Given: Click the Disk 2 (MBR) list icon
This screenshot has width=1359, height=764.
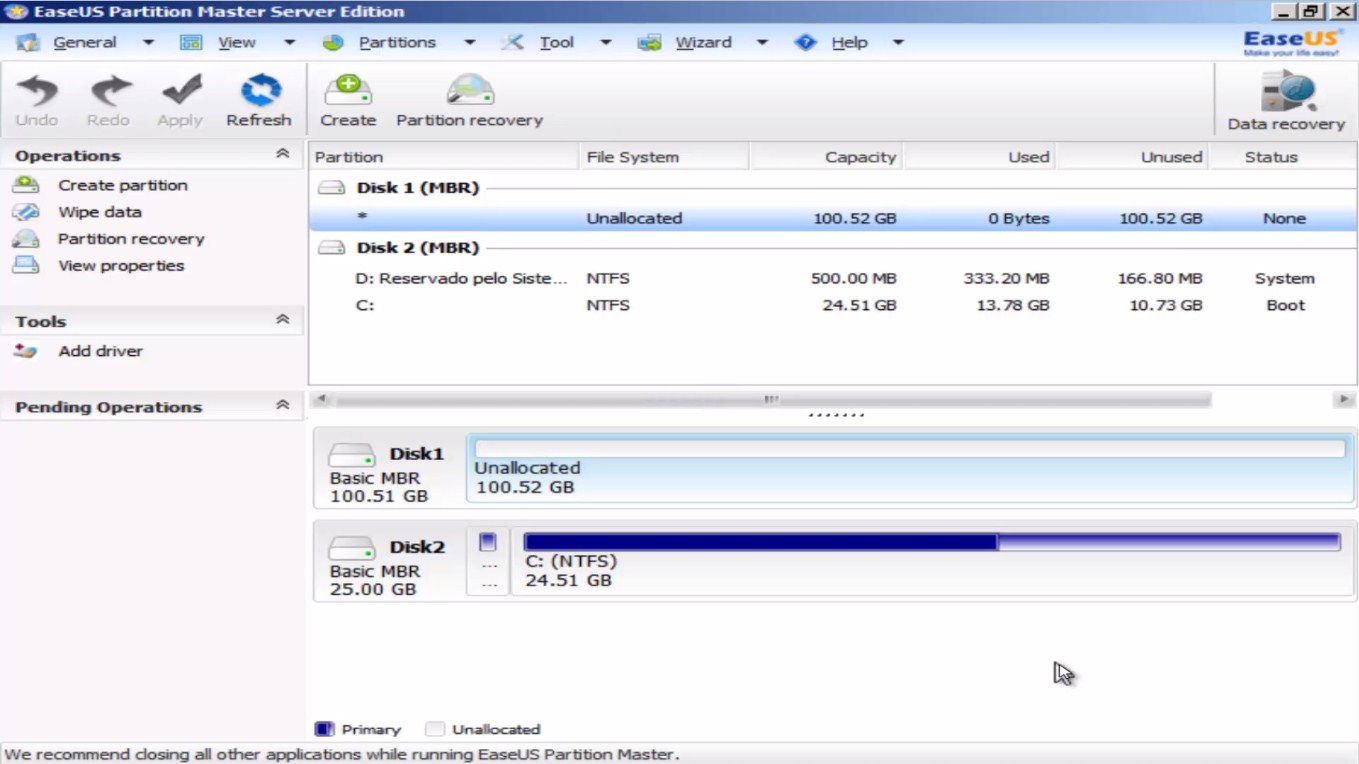Looking at the screenshot, I should (331, 248).
